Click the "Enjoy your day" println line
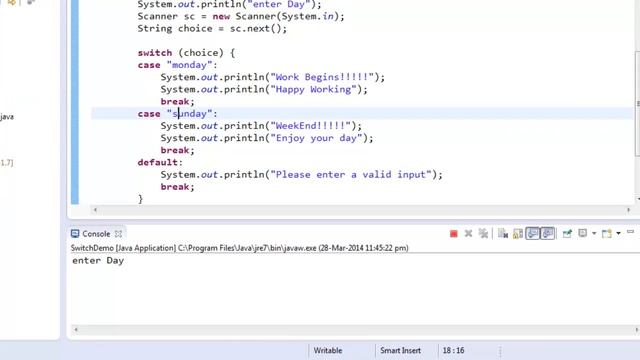The image size is (640, 360). coord(267,138)
